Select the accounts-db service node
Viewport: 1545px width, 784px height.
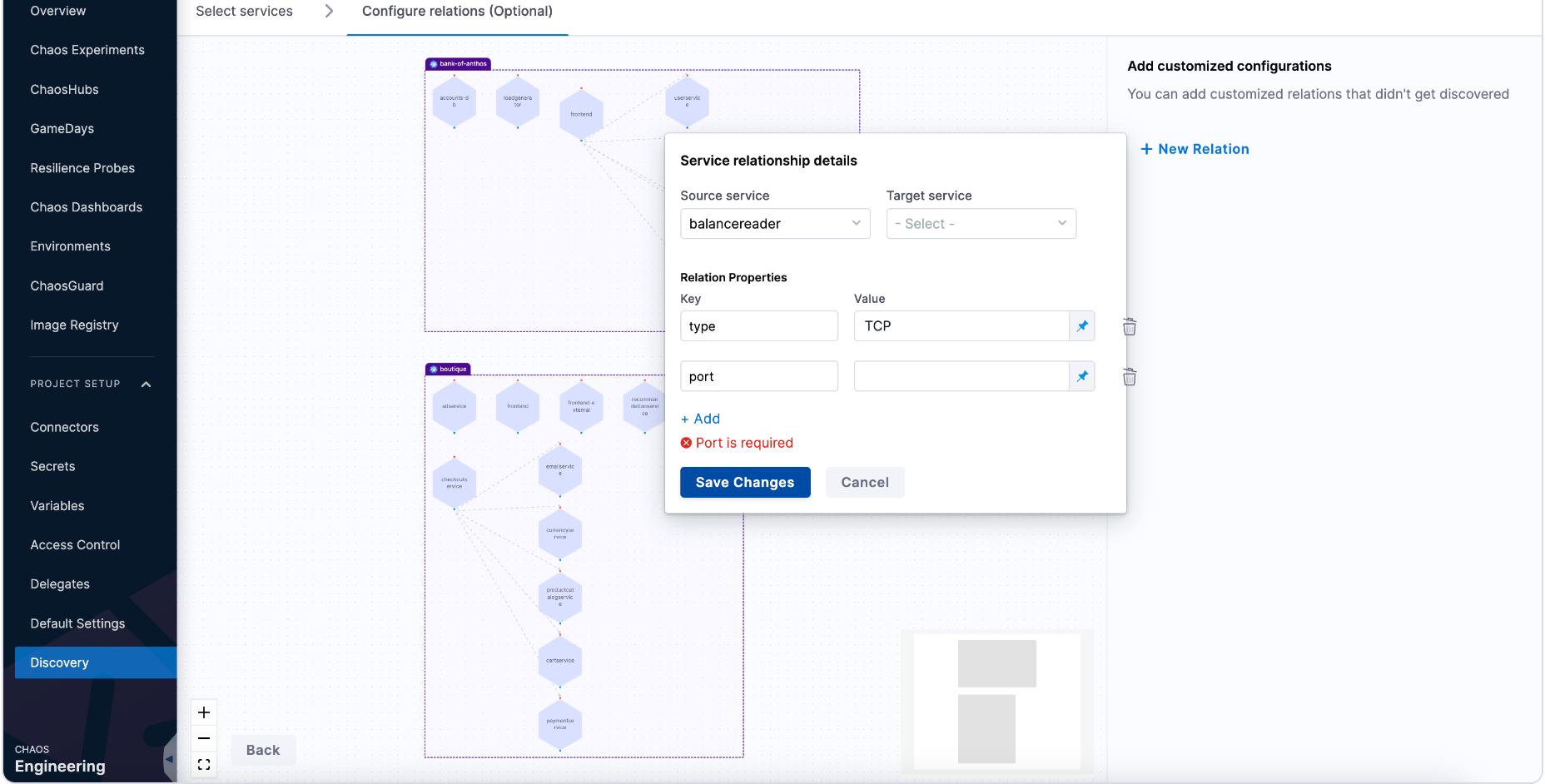[x=455, y=102]
